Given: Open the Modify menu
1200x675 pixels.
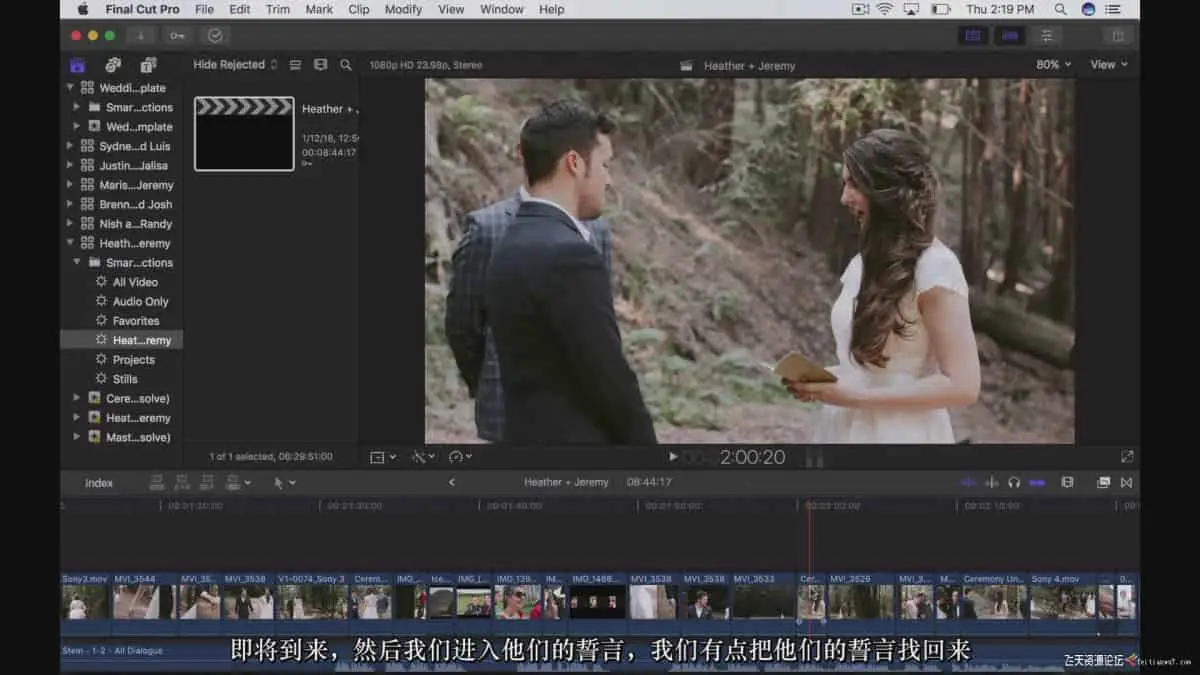Looking at the screenshot, I should coord(403,9).
